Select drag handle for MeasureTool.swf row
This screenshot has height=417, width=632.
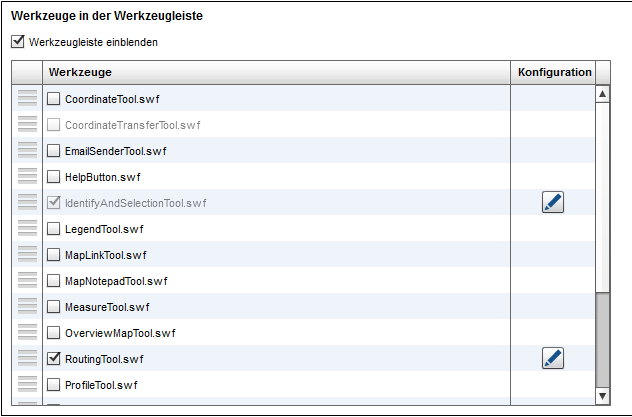(27, 306)
